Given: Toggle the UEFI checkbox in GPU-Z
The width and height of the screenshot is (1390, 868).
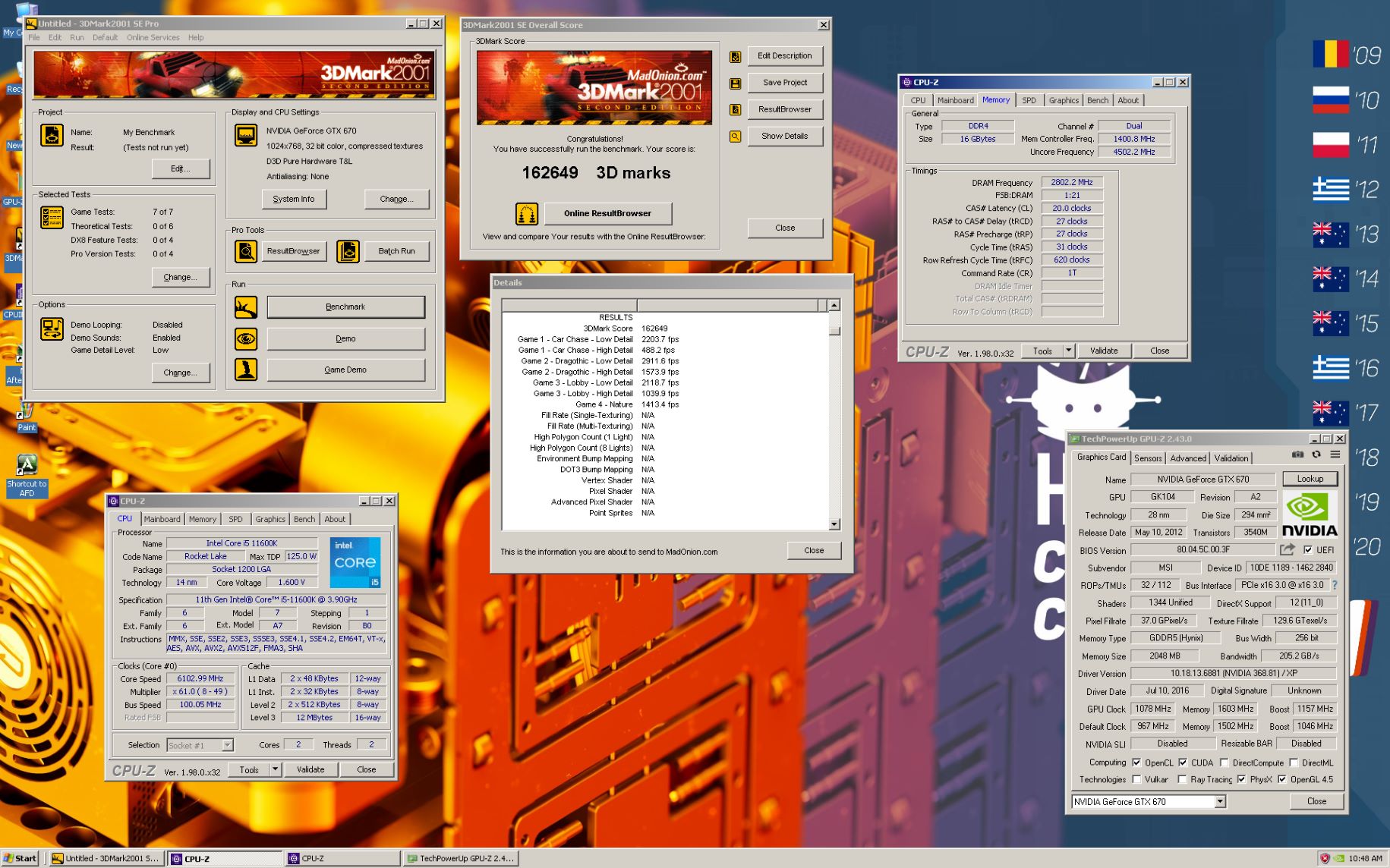Looking at the screenshot, I should (1307, 550).
